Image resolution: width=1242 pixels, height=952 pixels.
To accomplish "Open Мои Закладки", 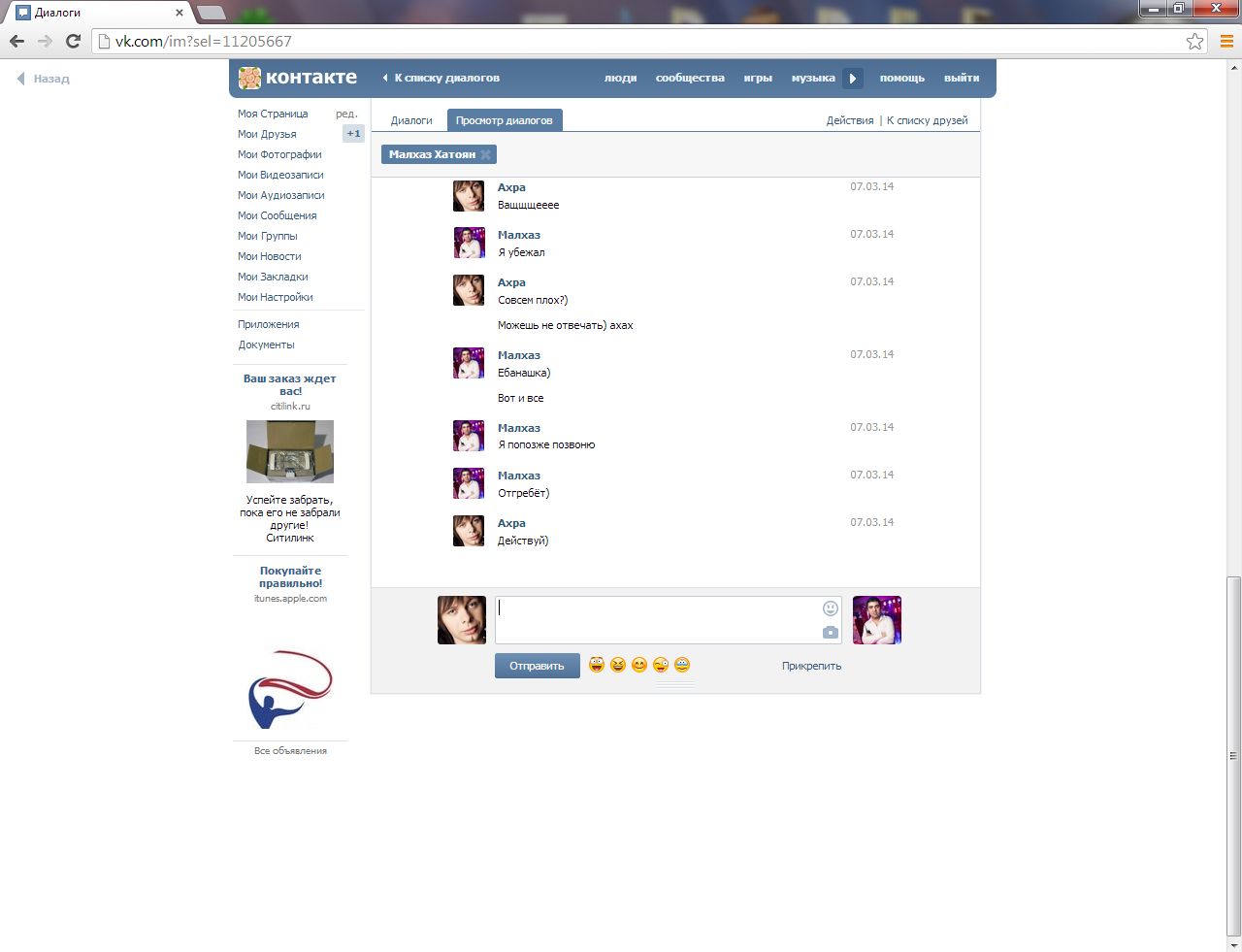I will pyautogui.click(x=273, y=277).
